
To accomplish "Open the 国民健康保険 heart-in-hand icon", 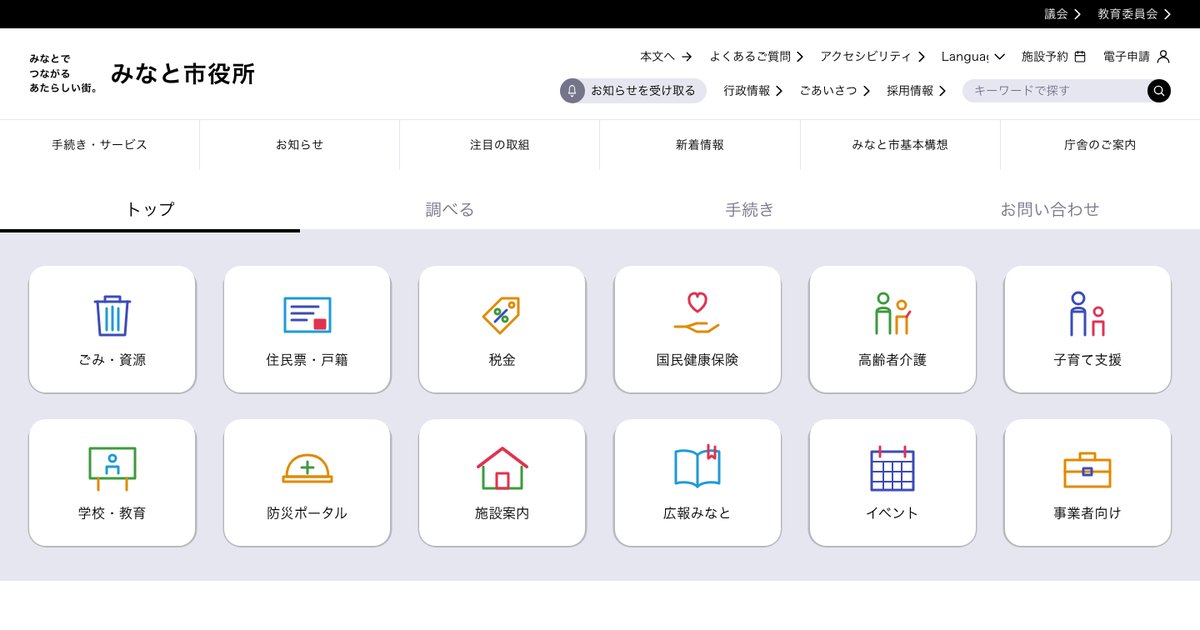I will (x=697, y=313).
